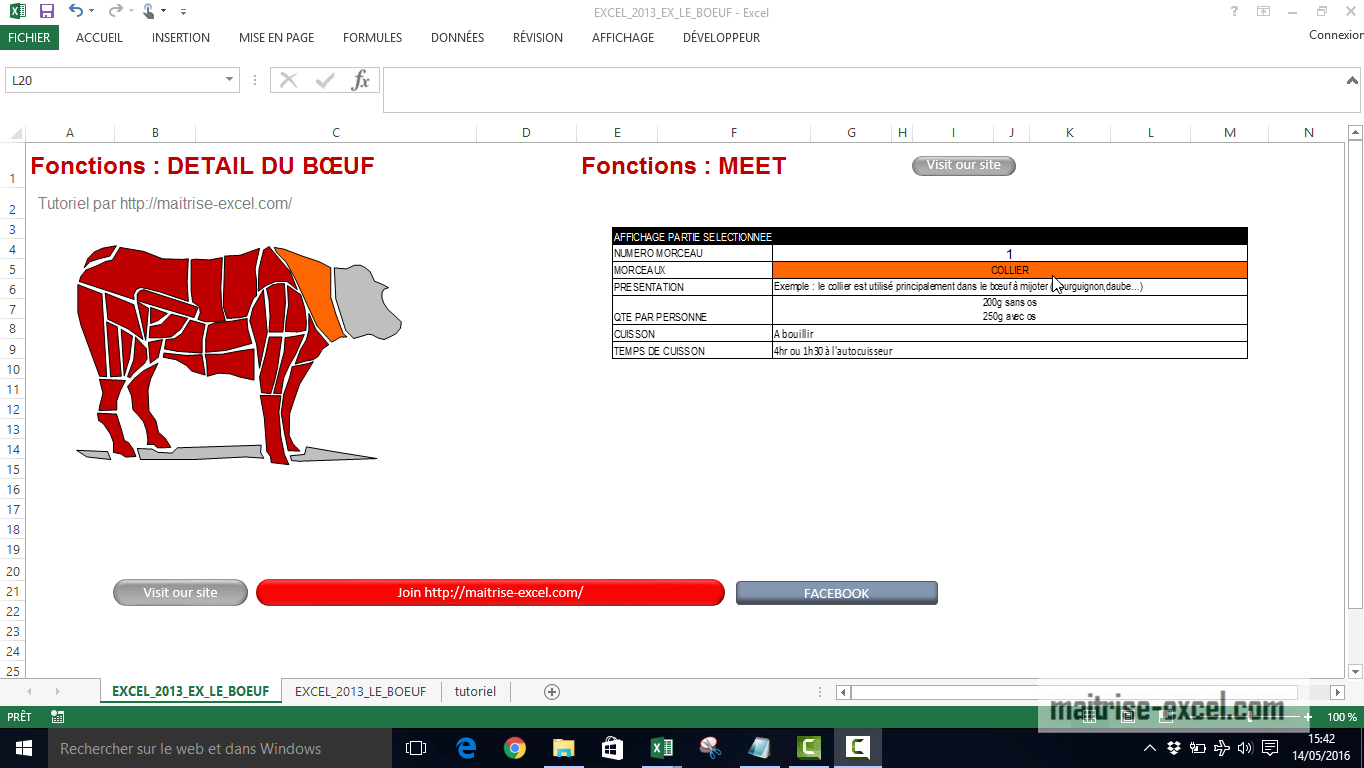Click the touch/mouse mode icon
This screenshot has height=768, width=1364.
coord(148,11)
